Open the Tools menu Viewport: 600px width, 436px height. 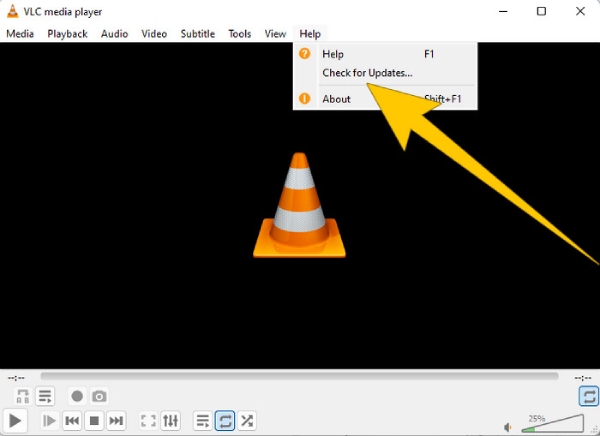tap(240, 34)
